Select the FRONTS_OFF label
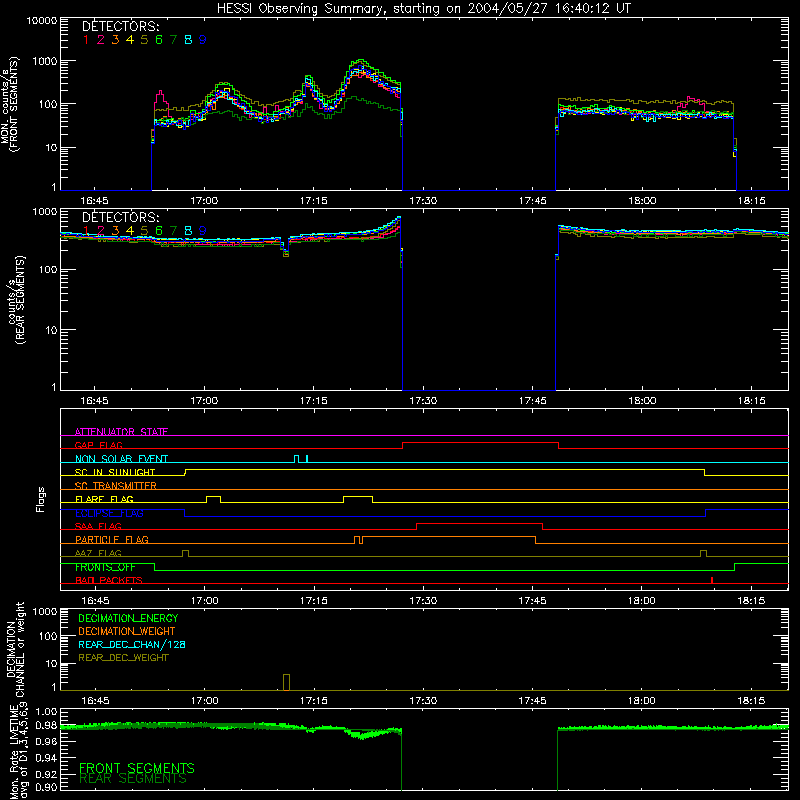Viewport: 800px width, 800px height. 105,567
